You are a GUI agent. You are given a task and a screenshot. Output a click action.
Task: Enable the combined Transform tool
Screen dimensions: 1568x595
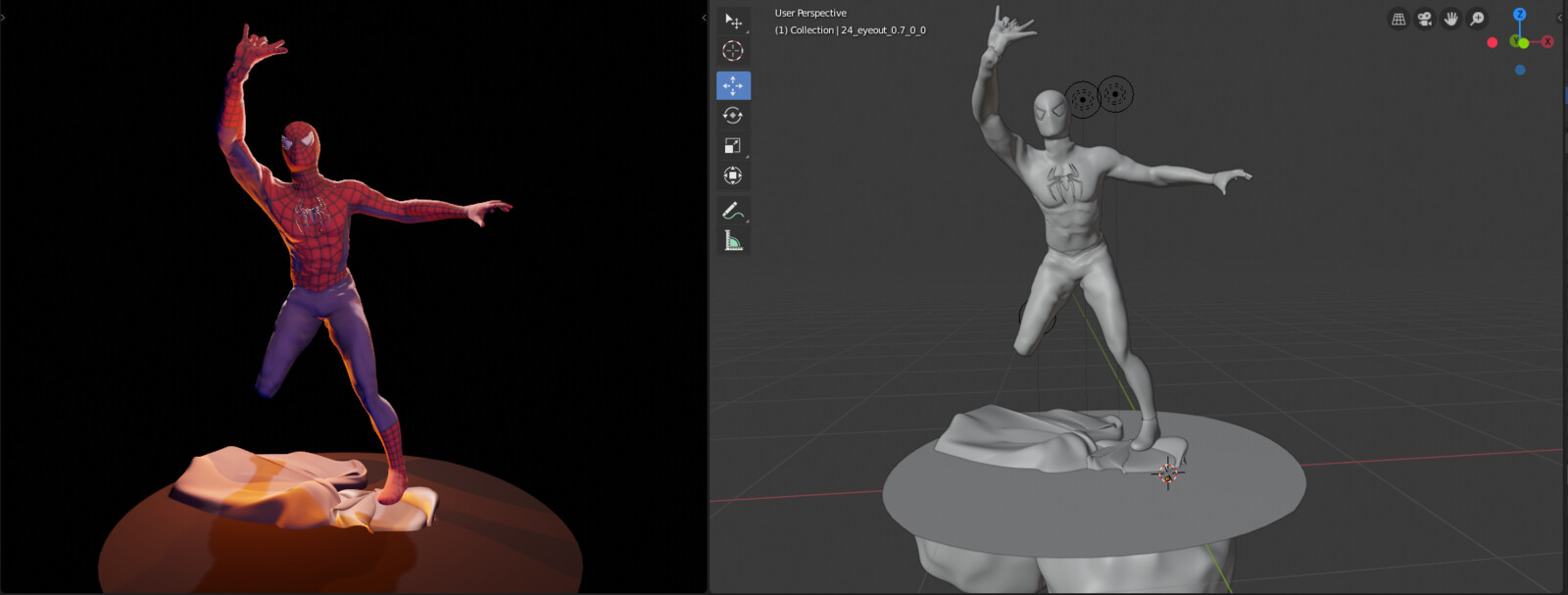click(x=733, y=175)
